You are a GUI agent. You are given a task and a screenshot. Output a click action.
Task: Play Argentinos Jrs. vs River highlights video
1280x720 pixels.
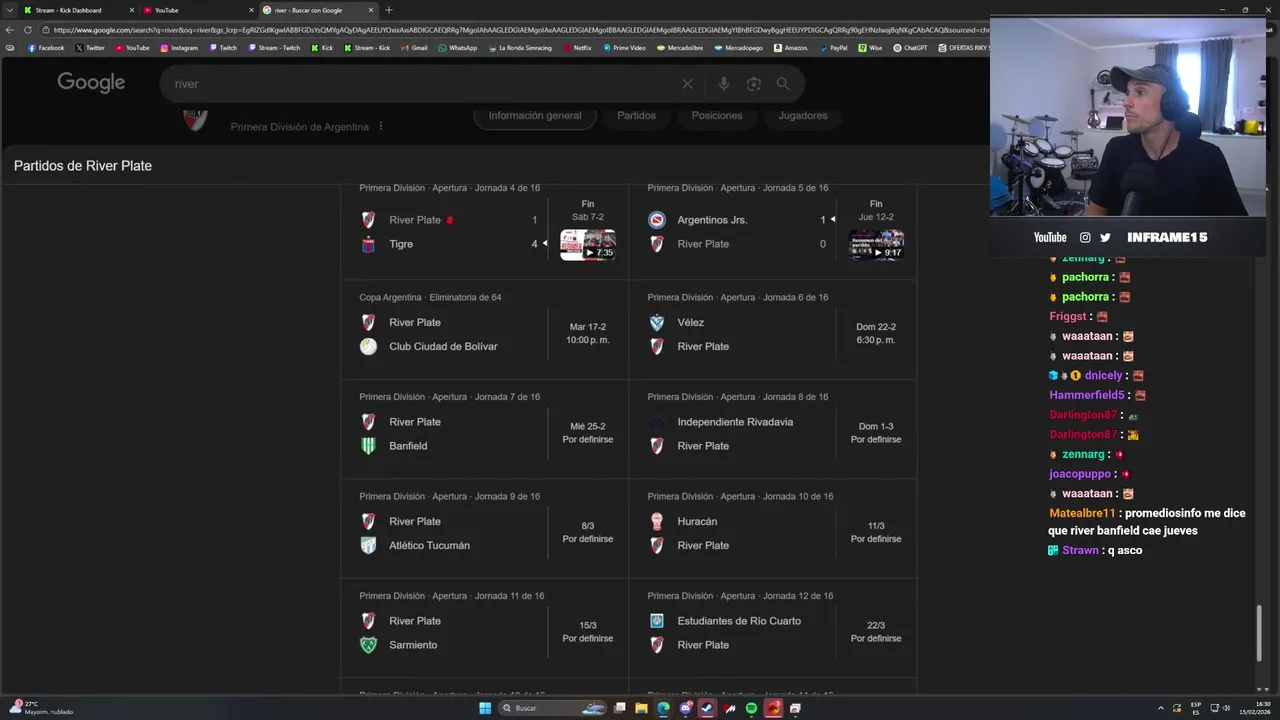[x=877, y=245]
